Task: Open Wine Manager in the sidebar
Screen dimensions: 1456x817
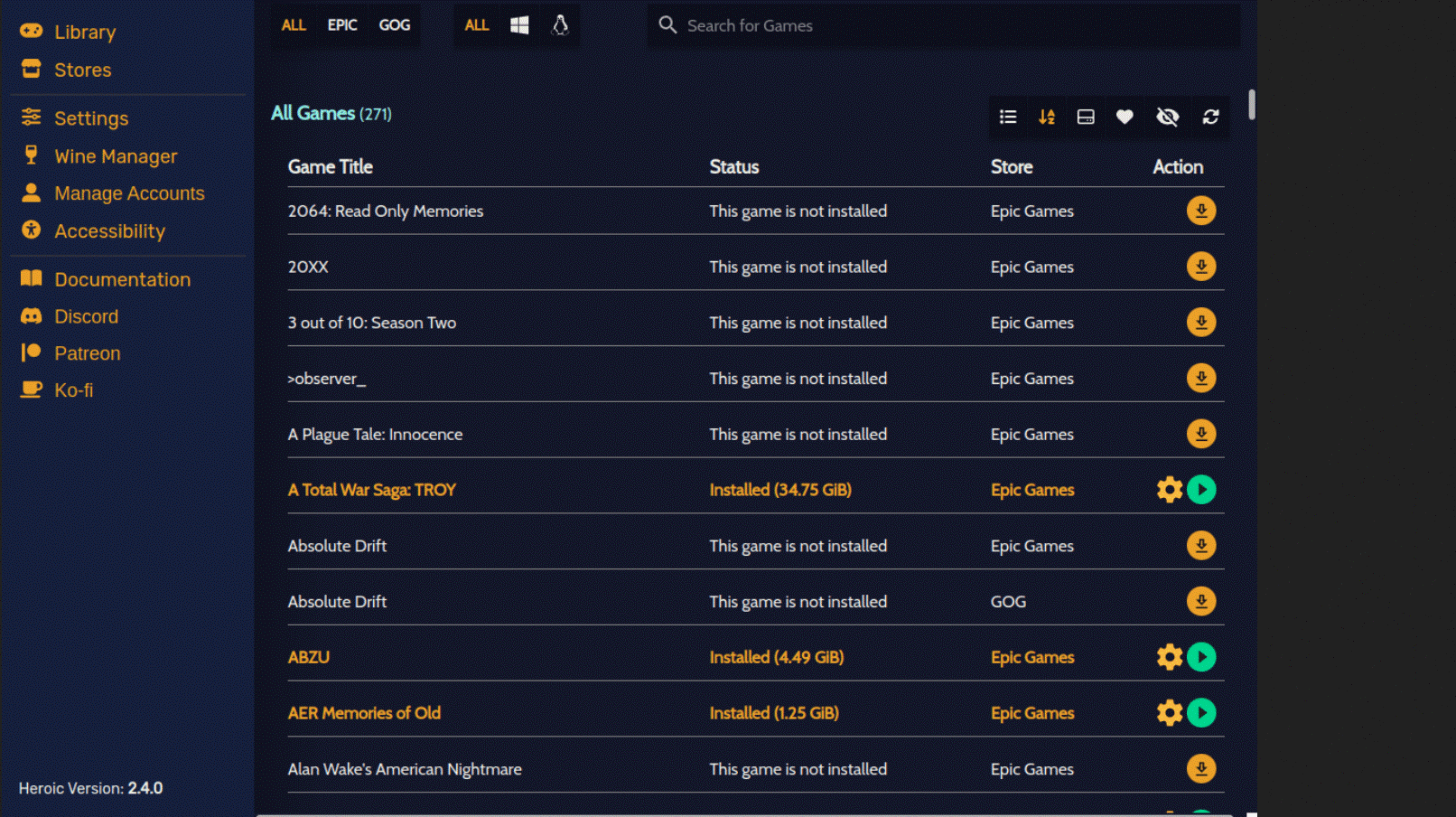Action: [x=98, y=156]
